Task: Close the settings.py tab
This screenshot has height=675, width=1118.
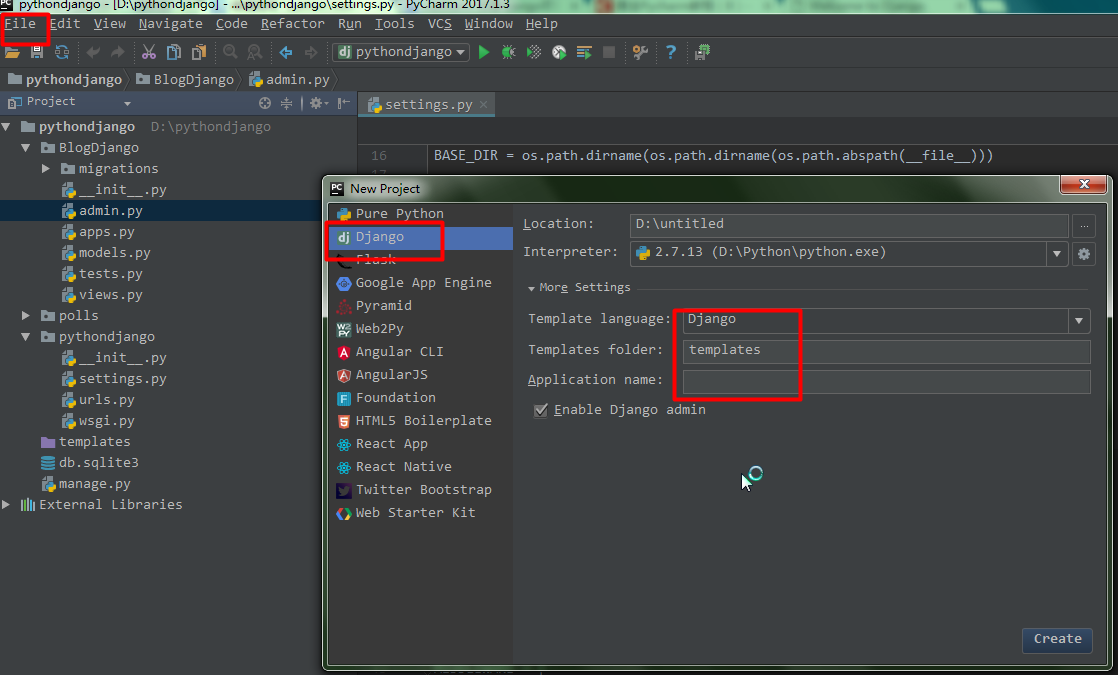Action: 483,105
